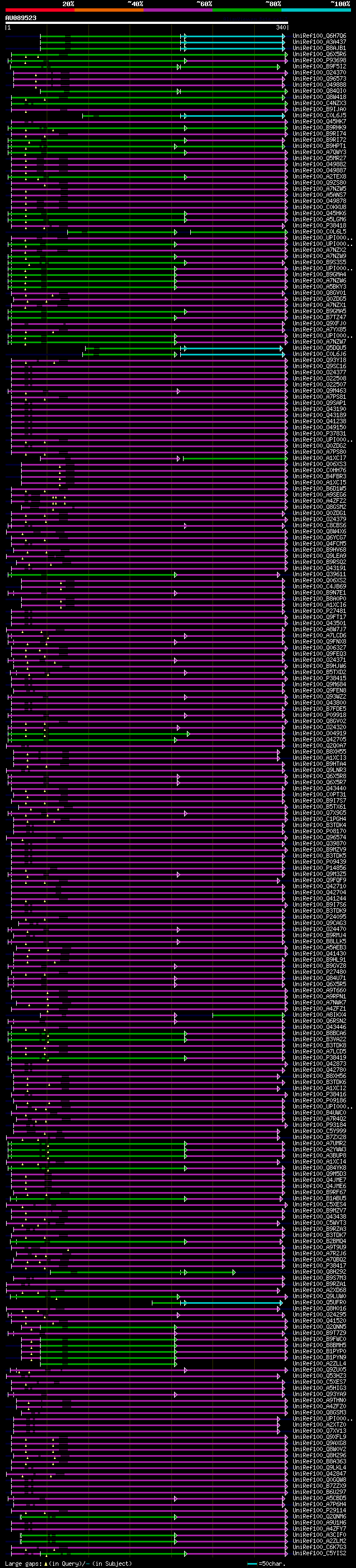
Task: Select hit label UniRef100_B9IJA0
Action: pos(319,109)
